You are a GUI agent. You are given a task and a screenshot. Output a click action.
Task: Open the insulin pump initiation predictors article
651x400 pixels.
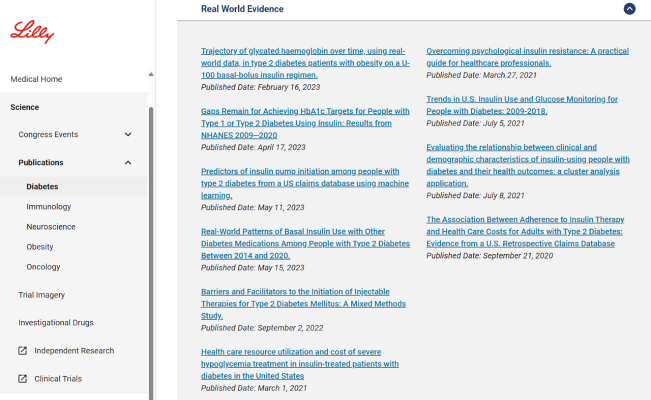coord(304,177)
